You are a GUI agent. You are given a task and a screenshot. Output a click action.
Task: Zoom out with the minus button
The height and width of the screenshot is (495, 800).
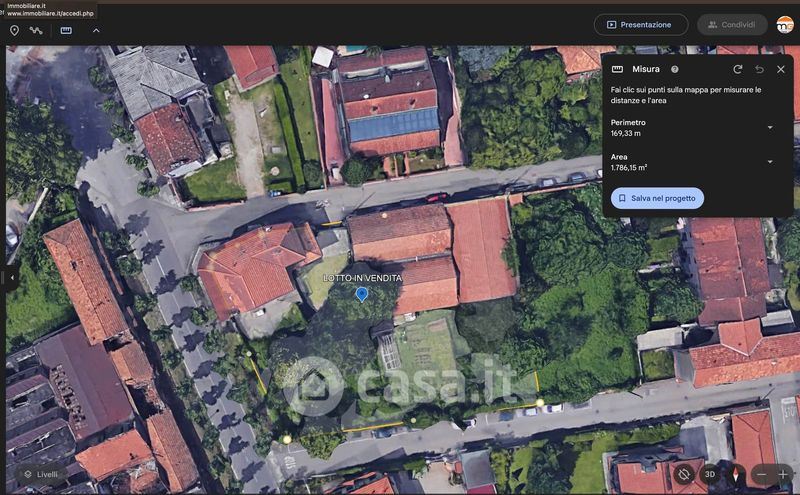pos(762,474)
